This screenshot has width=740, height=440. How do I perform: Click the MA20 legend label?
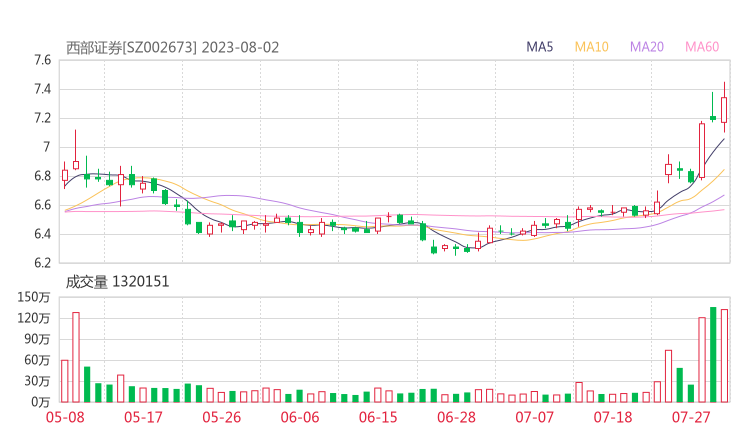click(647, 47)
